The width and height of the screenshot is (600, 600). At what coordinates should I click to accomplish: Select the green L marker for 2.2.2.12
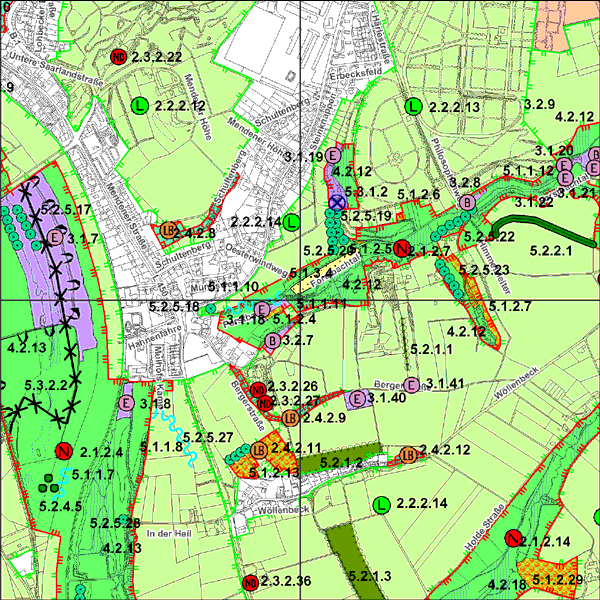[140, 106]
